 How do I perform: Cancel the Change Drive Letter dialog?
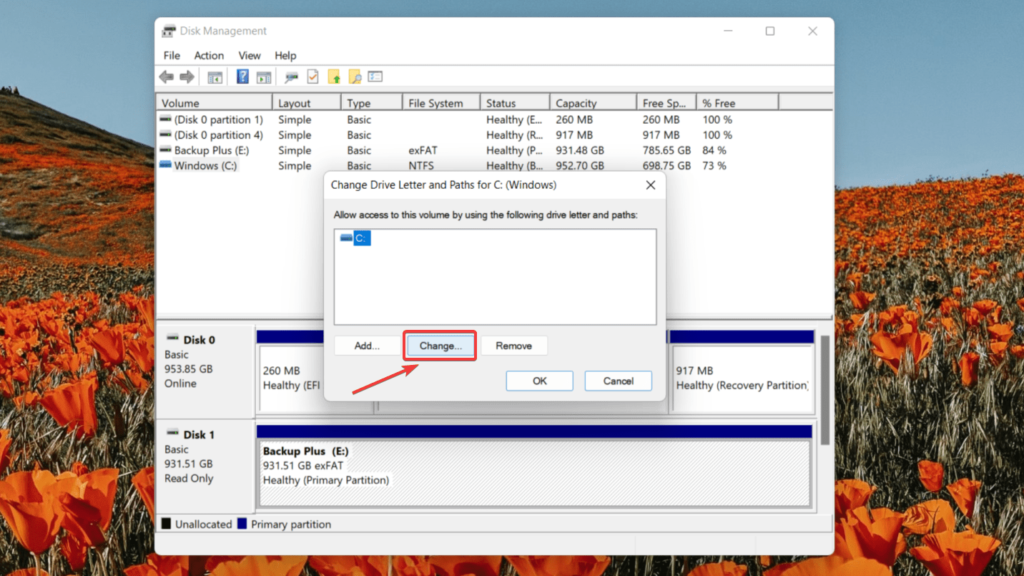(618, 380)
